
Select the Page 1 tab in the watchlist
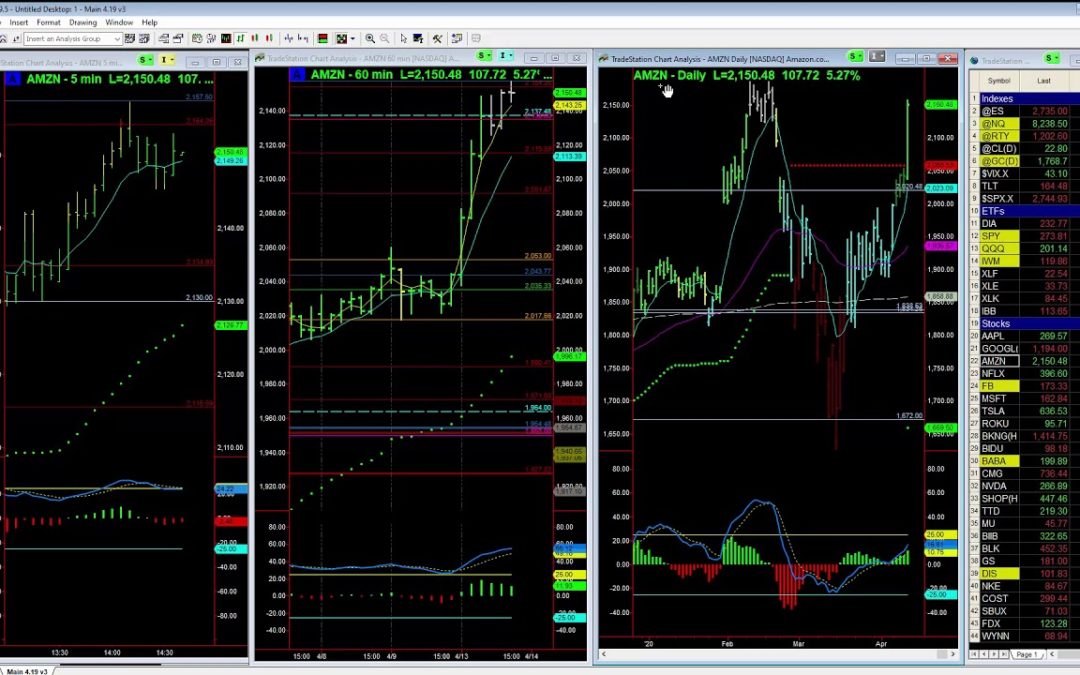(x=1026, y=654)
